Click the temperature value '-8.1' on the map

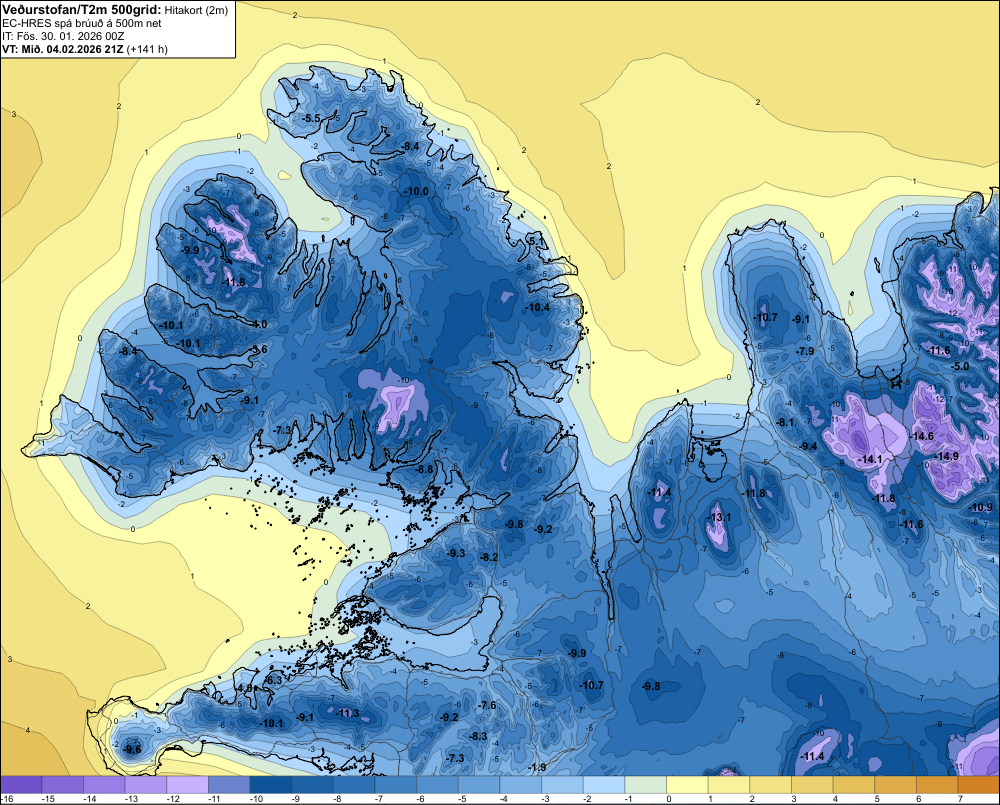tap(785, 422)
